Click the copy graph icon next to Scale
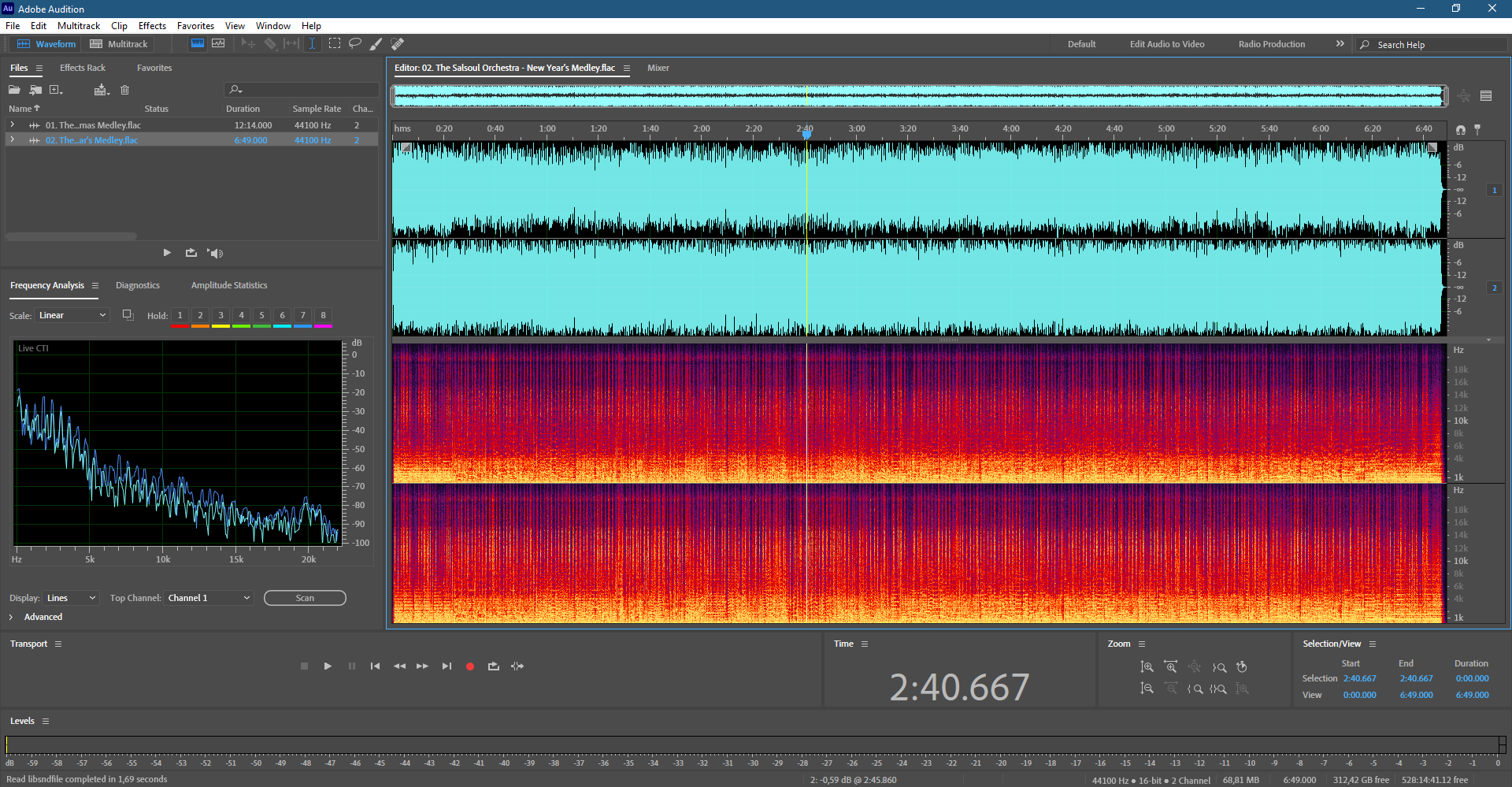The image size is (1512, 787). pyautogui.click(x=128, y=315)
